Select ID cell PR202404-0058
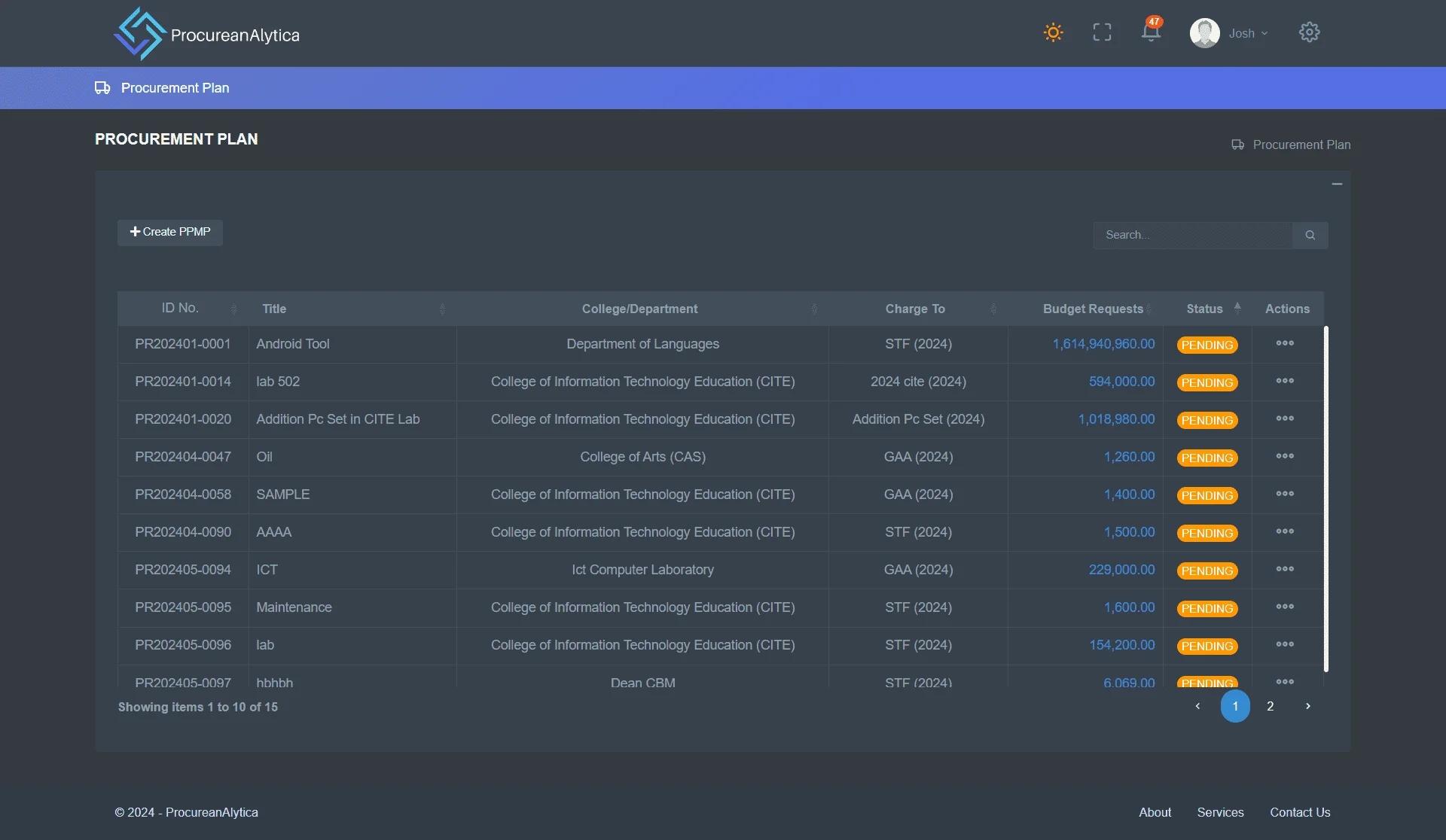Screen dimensions: 1446x840 pyautogui.click(x=183, y=495)
